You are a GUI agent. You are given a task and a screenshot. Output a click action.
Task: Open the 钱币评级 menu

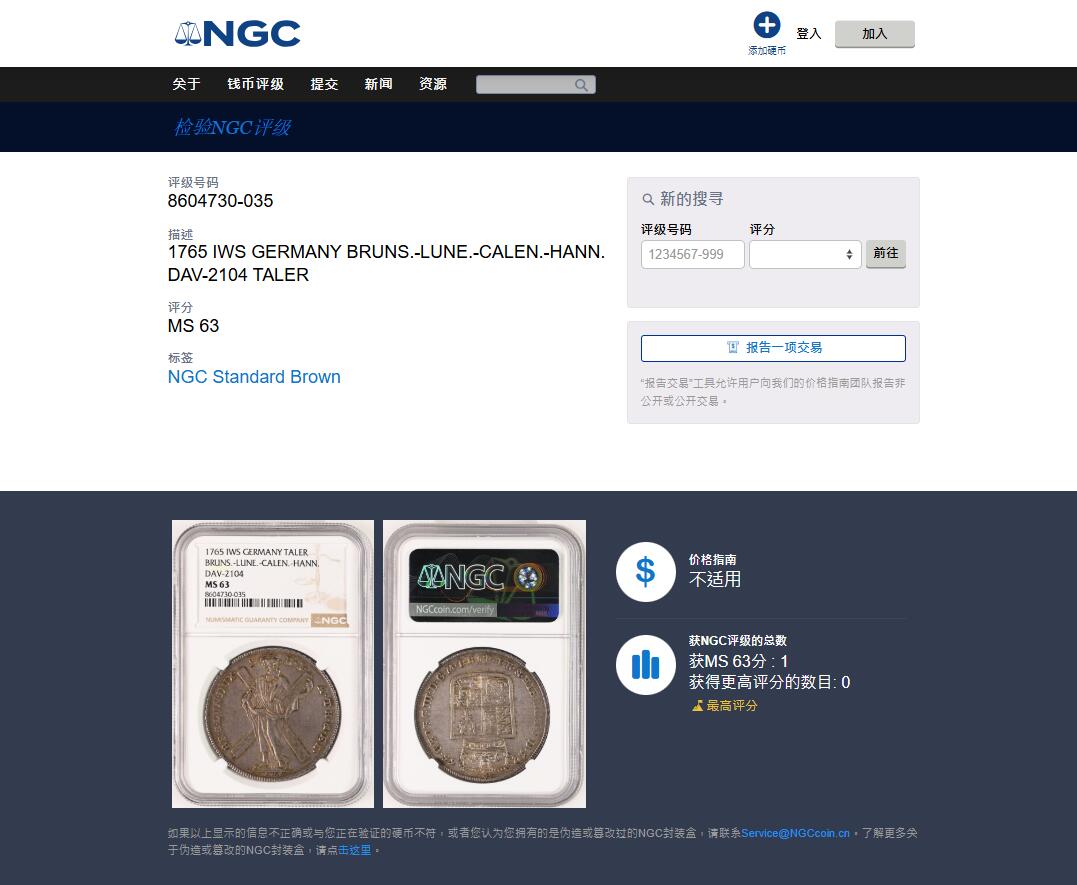pos(256,84)
